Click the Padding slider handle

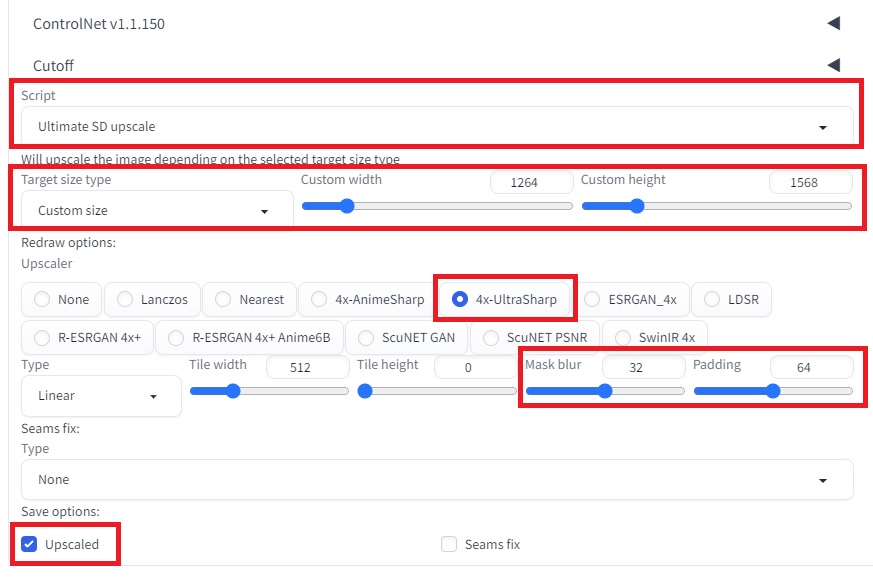coord(773,391)
